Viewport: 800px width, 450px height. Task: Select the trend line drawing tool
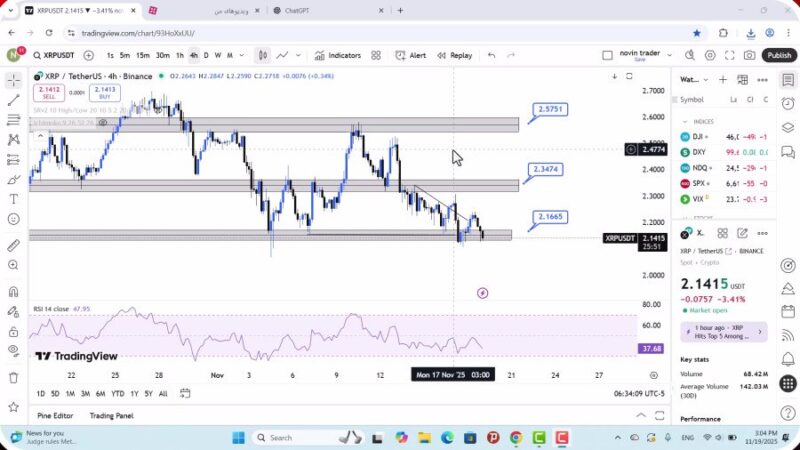click(x=13, y=100)
